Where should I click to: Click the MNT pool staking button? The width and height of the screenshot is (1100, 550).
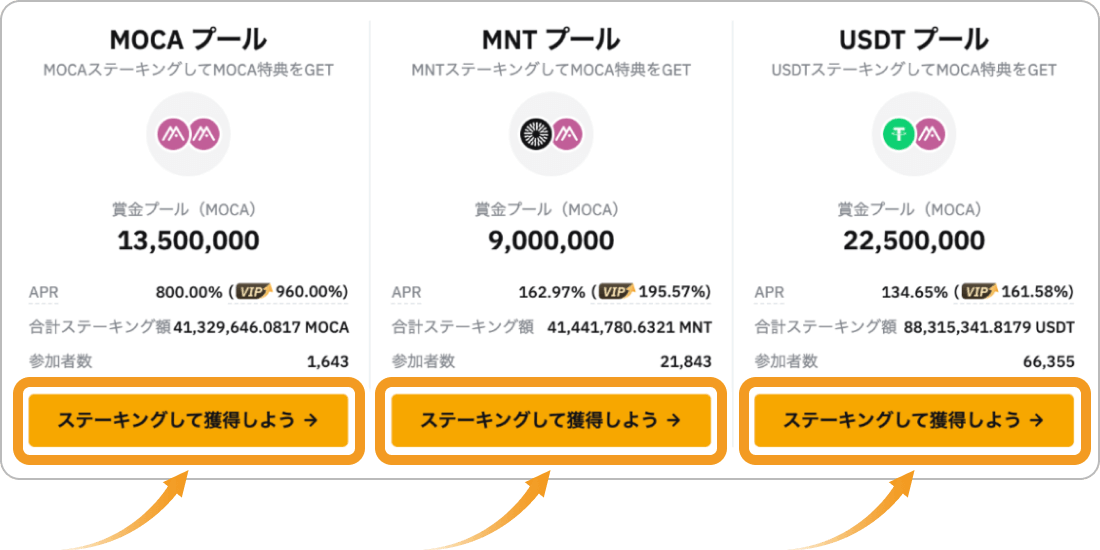(551, 420)
